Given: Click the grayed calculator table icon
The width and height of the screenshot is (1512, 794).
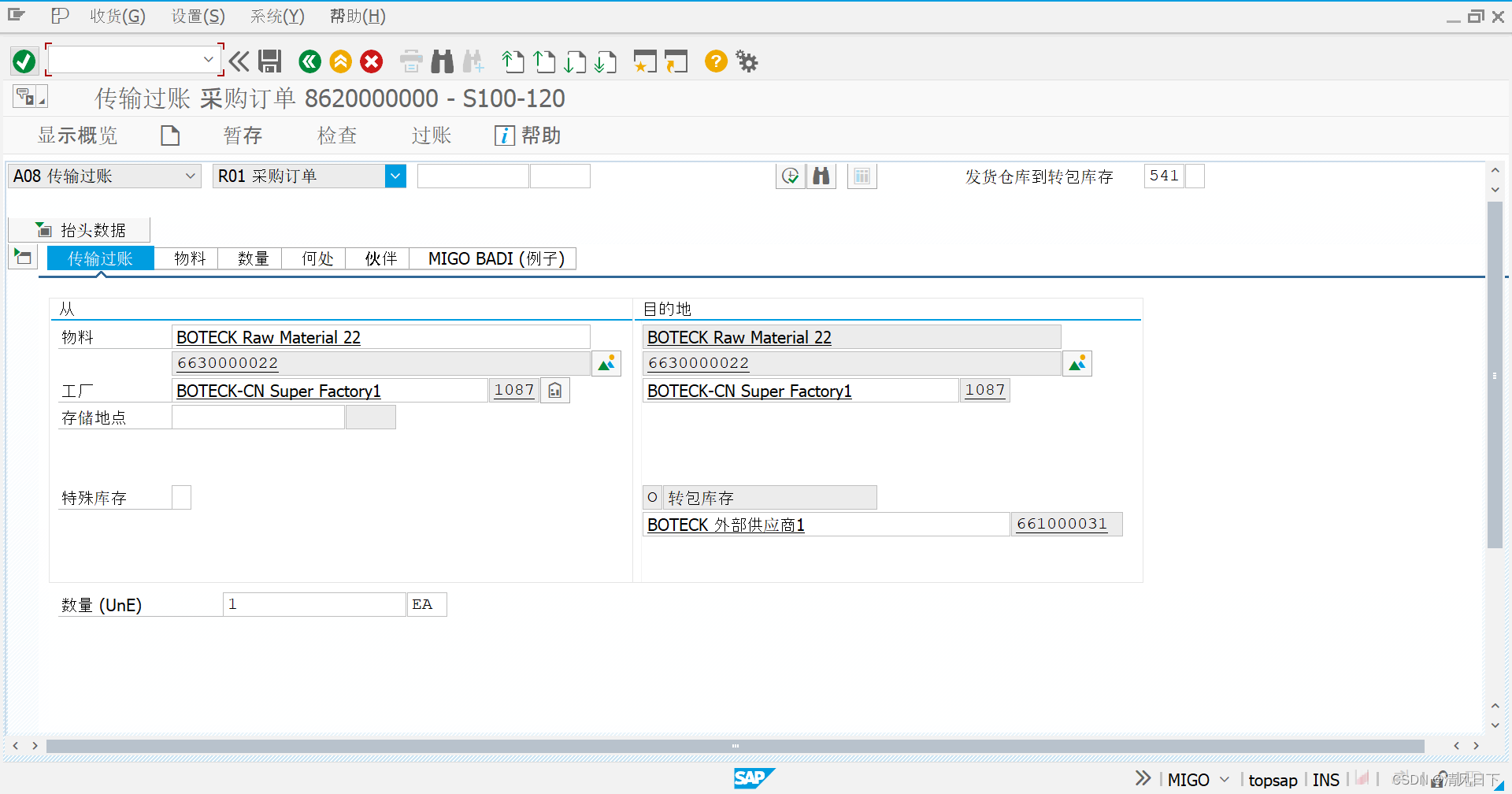Looking at the screenshot, I should pos(862,176).
